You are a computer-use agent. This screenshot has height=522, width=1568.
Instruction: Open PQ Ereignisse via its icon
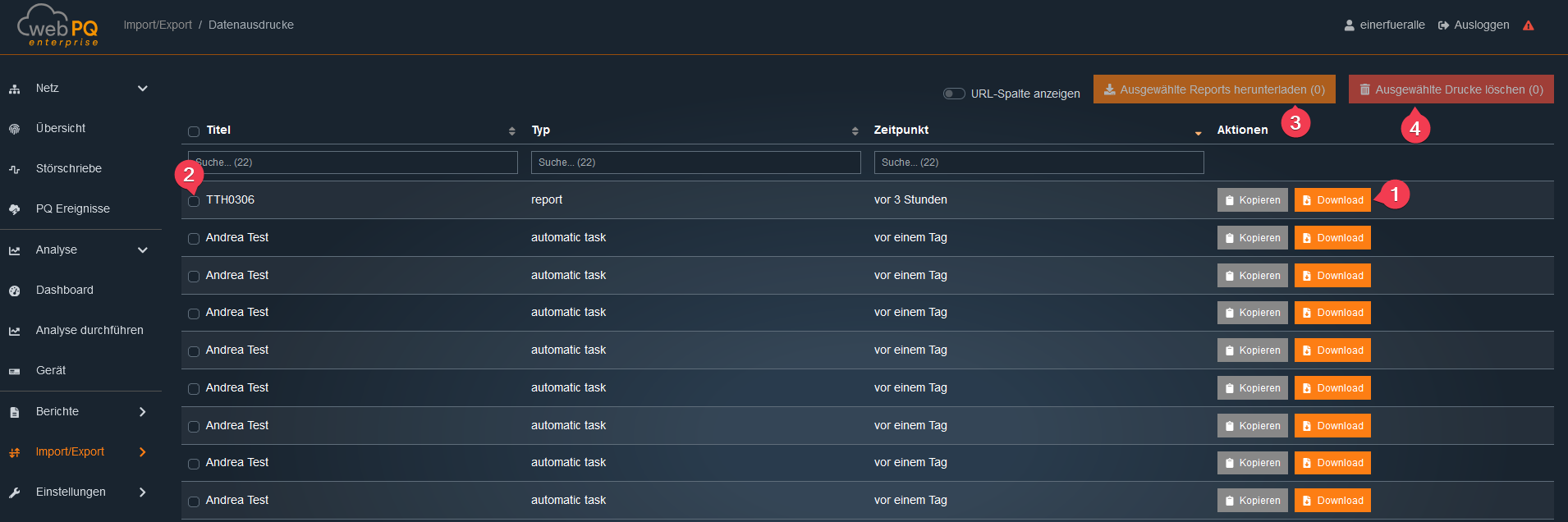15,209
